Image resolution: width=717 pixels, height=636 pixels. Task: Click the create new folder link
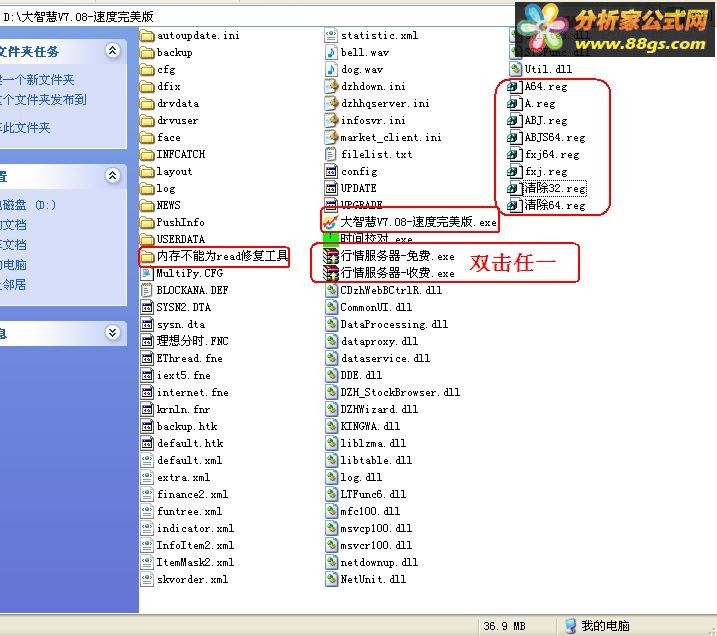tap(37, 80)
